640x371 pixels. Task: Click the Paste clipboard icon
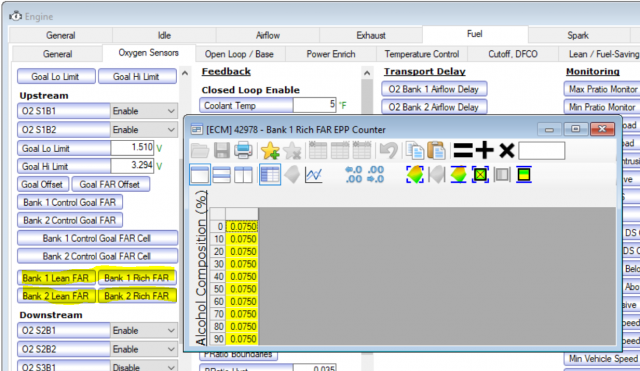436,151
